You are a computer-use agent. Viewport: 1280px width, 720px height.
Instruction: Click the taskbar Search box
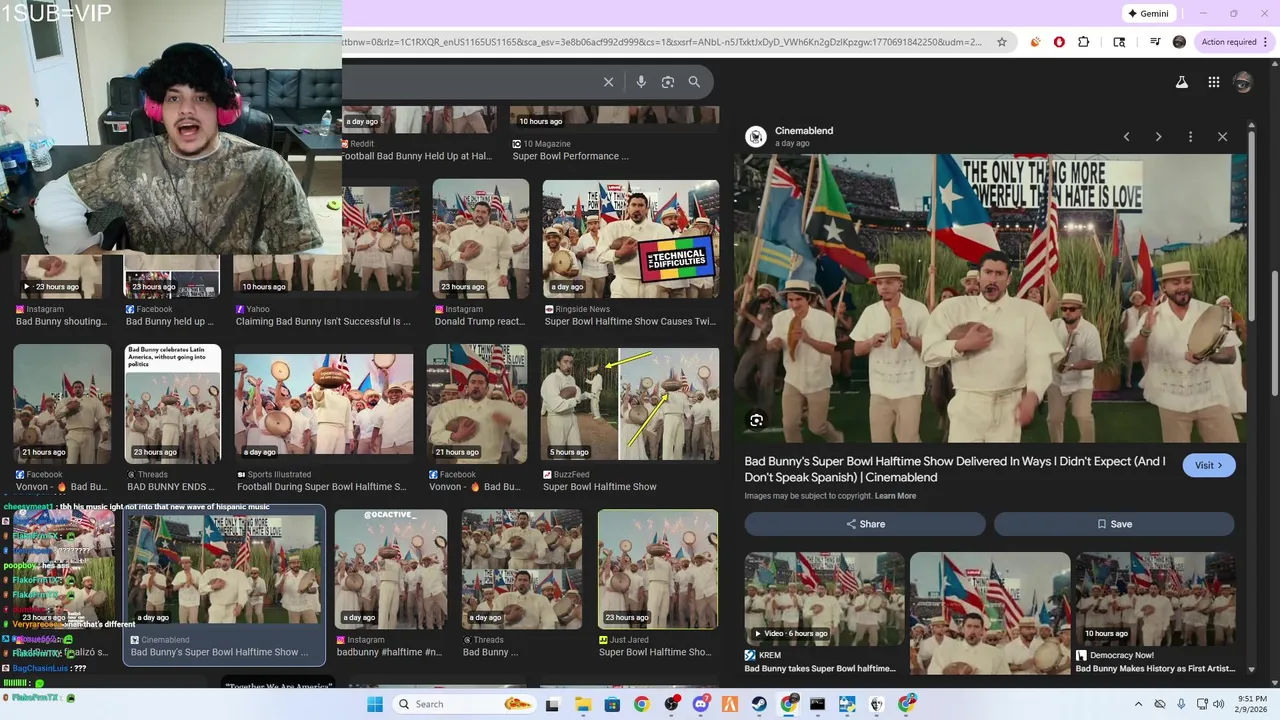(463, 704)
